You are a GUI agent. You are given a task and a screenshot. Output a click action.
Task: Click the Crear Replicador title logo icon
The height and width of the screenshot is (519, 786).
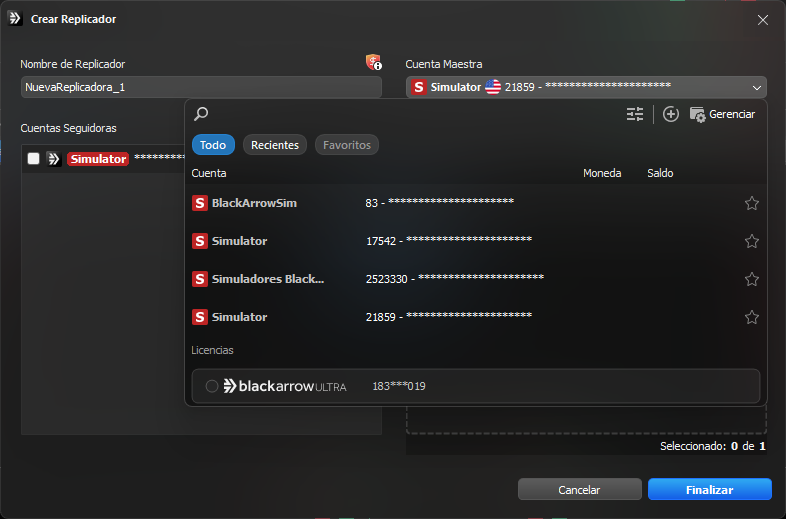coord(15,19)
